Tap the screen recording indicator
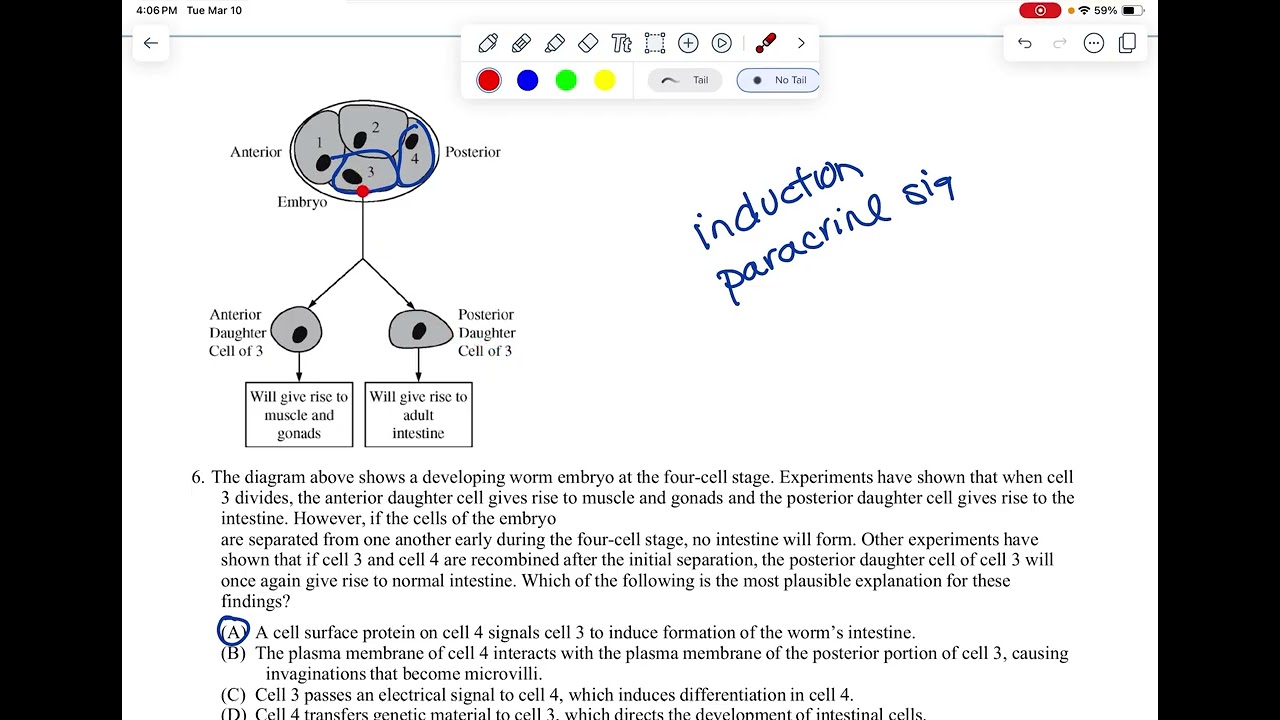This screenshot has width=1280, height=720. (1040, 10)
